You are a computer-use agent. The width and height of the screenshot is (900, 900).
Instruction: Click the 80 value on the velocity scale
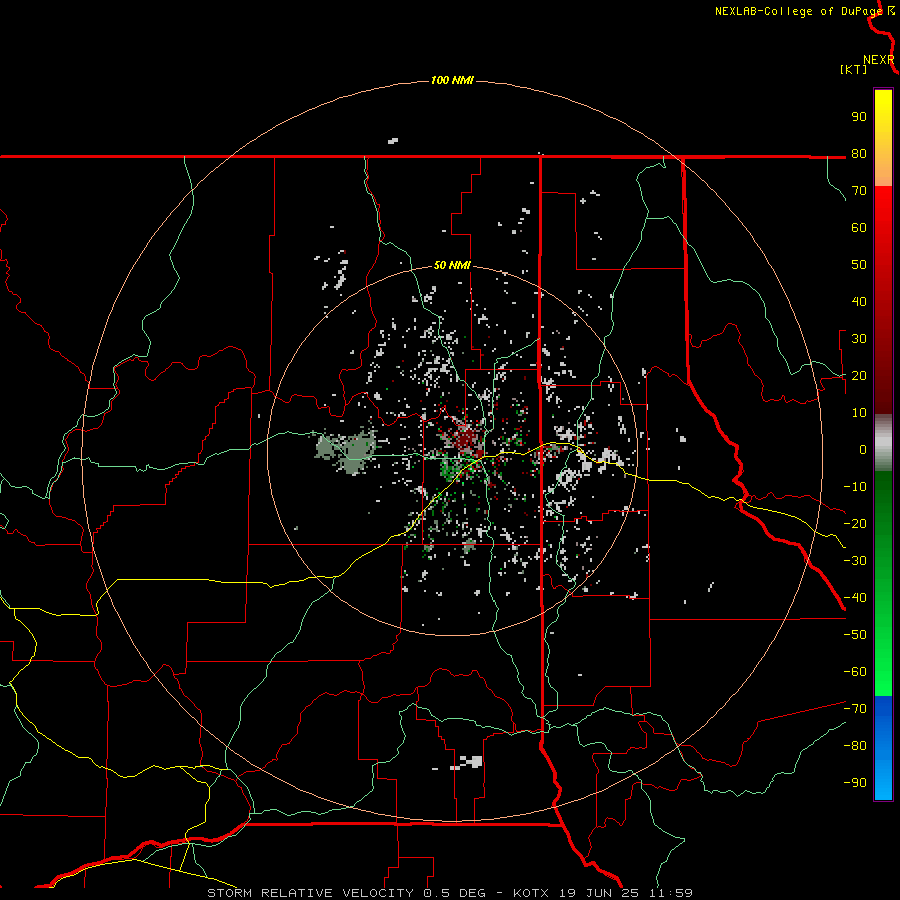click(x=859, y=153)
